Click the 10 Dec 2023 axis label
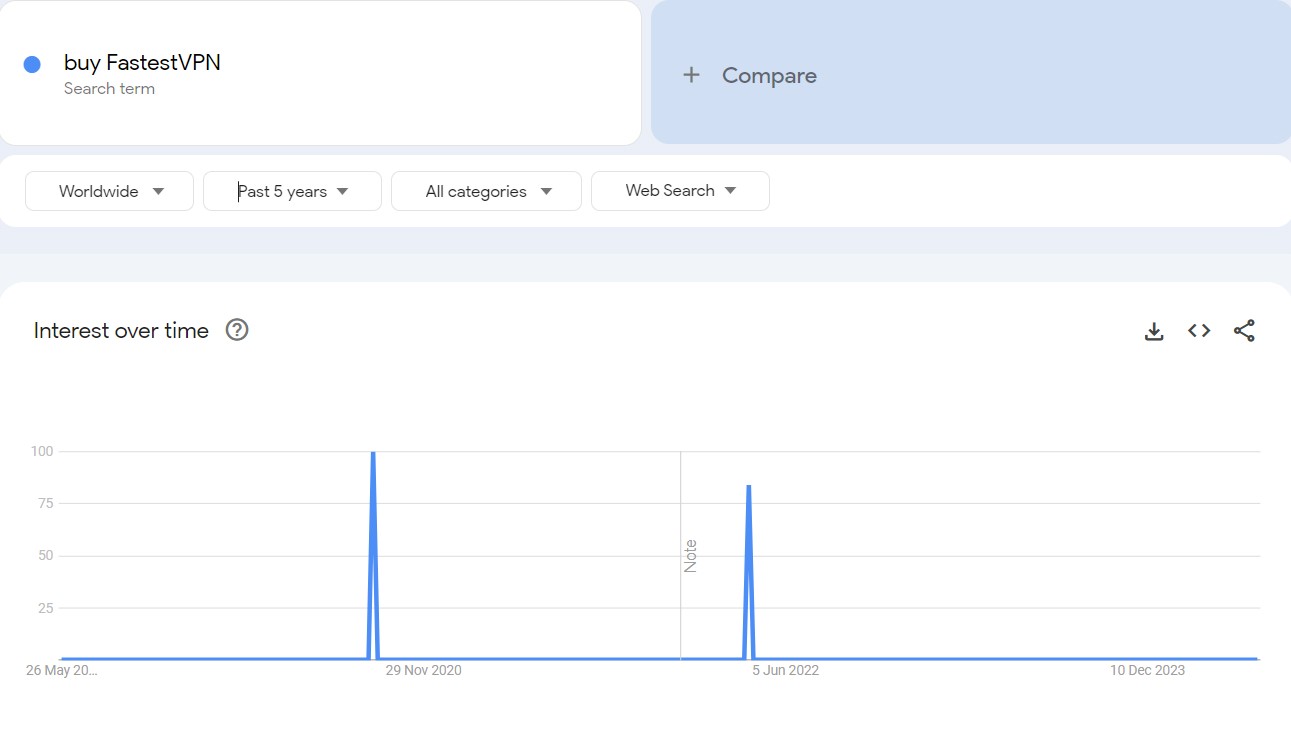The height and width of the screenshot is (731, 1291). click(x=1148, y=670)
